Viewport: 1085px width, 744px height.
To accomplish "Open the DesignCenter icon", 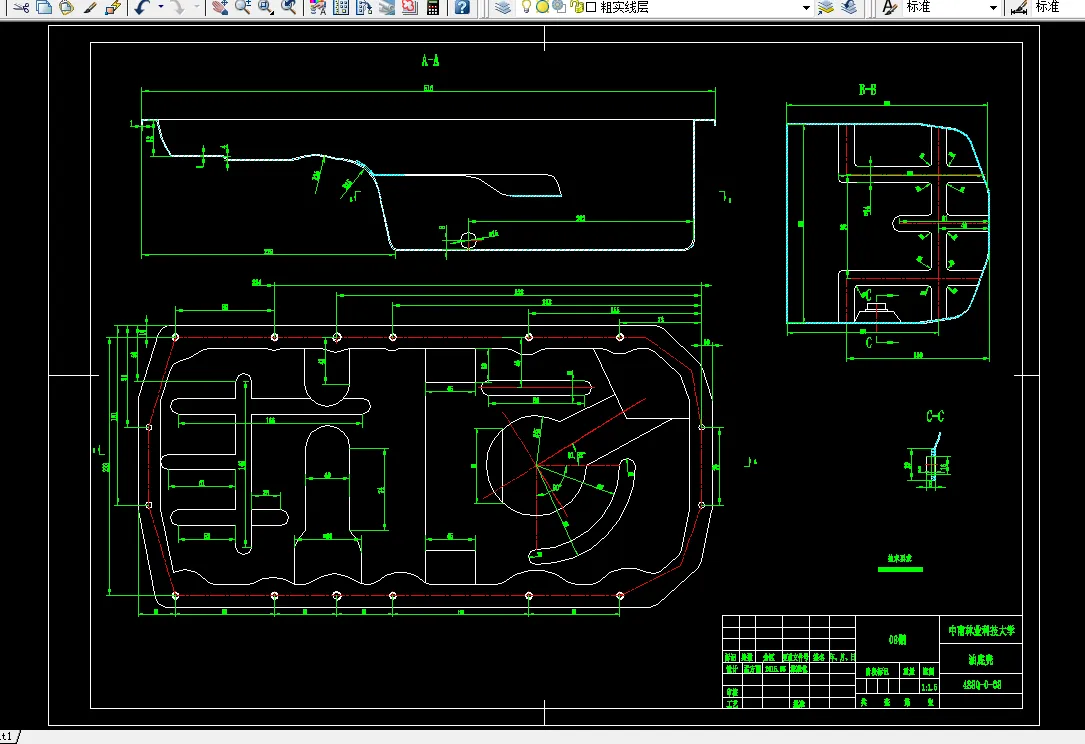I will pyautogui.click(x=341, y=8).
